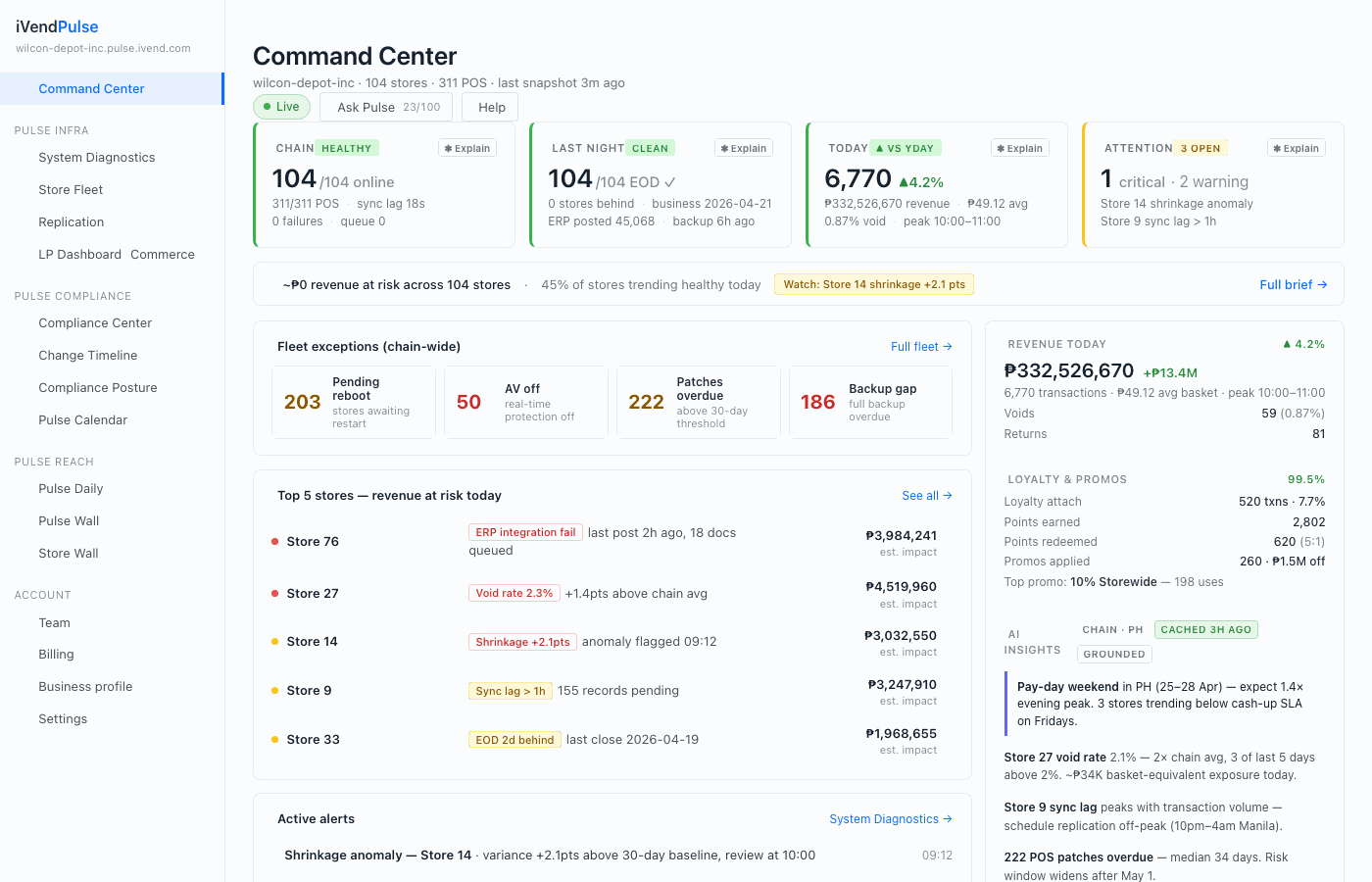Click the VS YDAY badge
This screenshot has width=1372, height=882.
(x=905, y=148)
